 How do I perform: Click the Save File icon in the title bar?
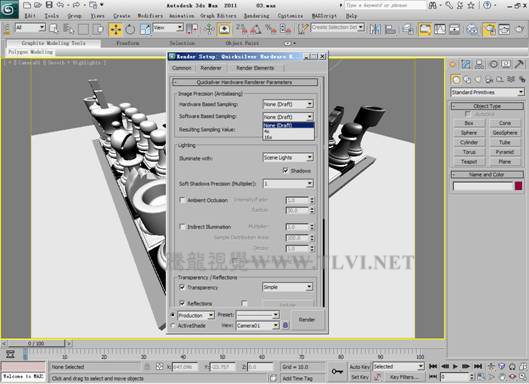click(x=49, y=5)
